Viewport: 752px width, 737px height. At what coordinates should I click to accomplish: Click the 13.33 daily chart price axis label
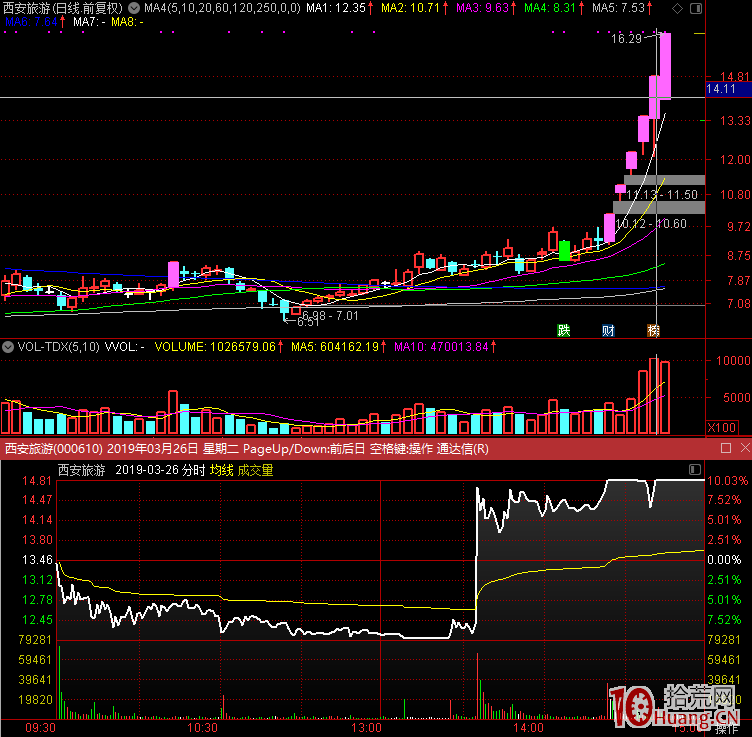pos(735,121)
